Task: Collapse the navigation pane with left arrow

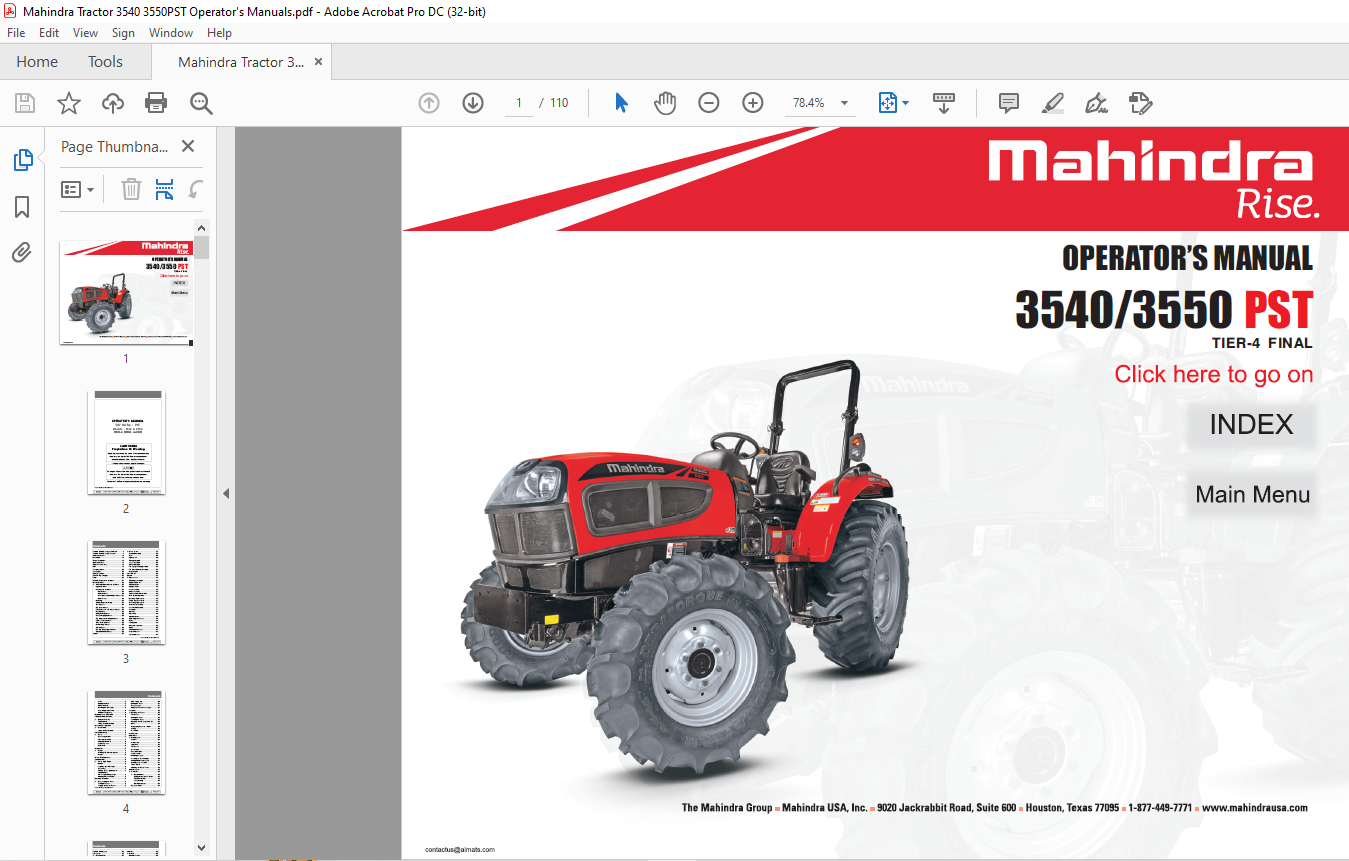Action: click(225, 493)
